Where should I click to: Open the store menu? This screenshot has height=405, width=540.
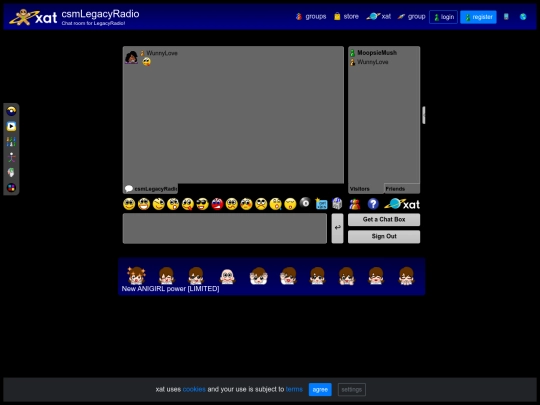346,17
